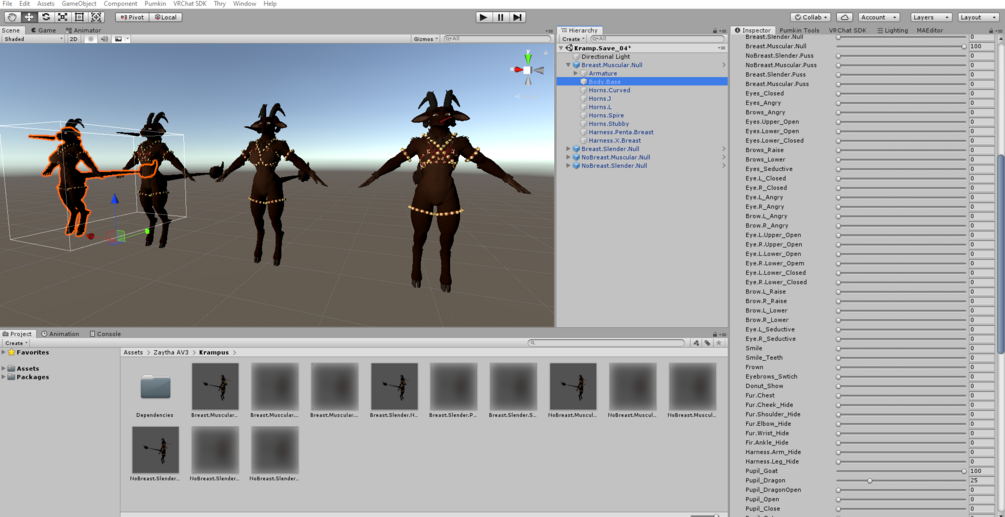This screenshot has width=1005, height=517.
Task: Click the Breast.Muscular.Null blendshape slider
Action: [901, 46]
